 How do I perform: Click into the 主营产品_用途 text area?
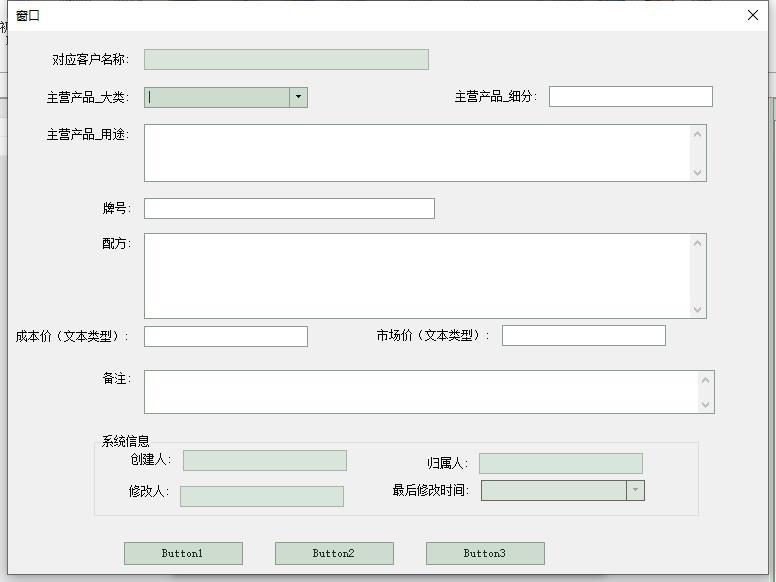417,153
